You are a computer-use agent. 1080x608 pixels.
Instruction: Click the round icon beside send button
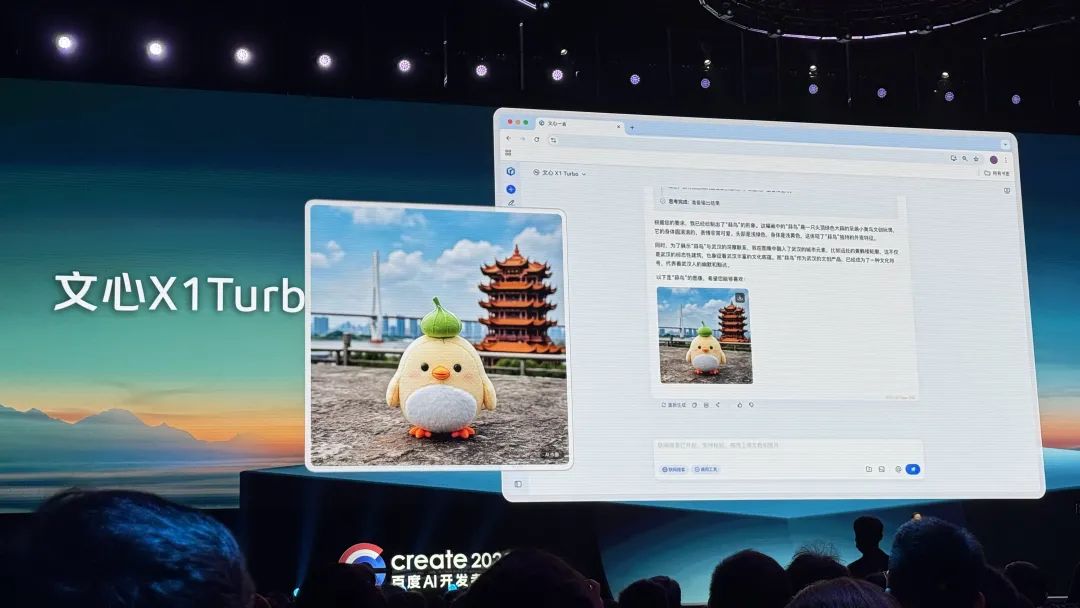click(x=898, y=469)
